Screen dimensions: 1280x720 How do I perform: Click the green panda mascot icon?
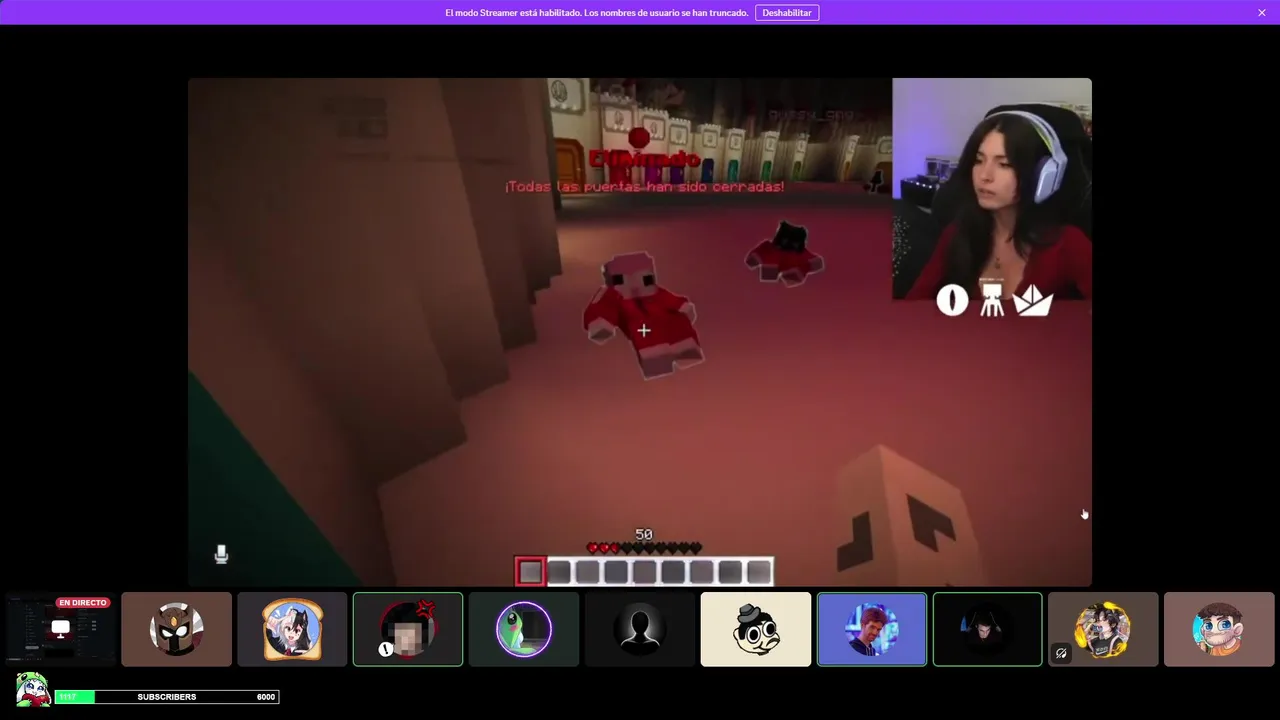tap(33, 690)
